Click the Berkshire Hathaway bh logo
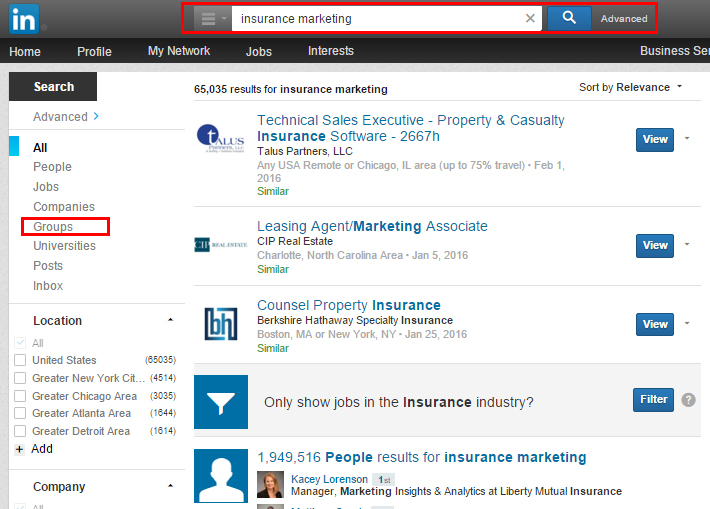The width and height of the screenshot is (710, 509). point(221,323)
